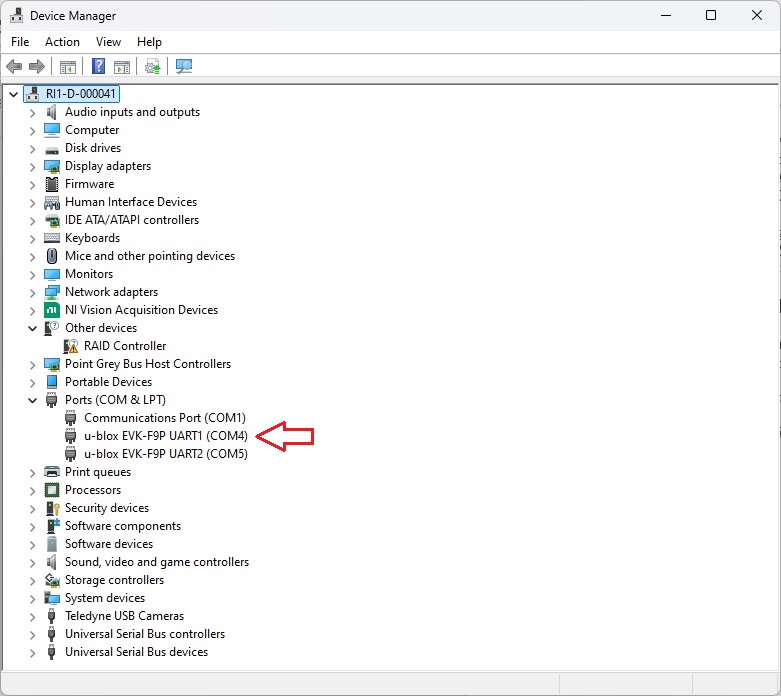The height and width of the screenshot is (696, 781).
Task: Click the Storage controllers icon
Action: [52, 580]
